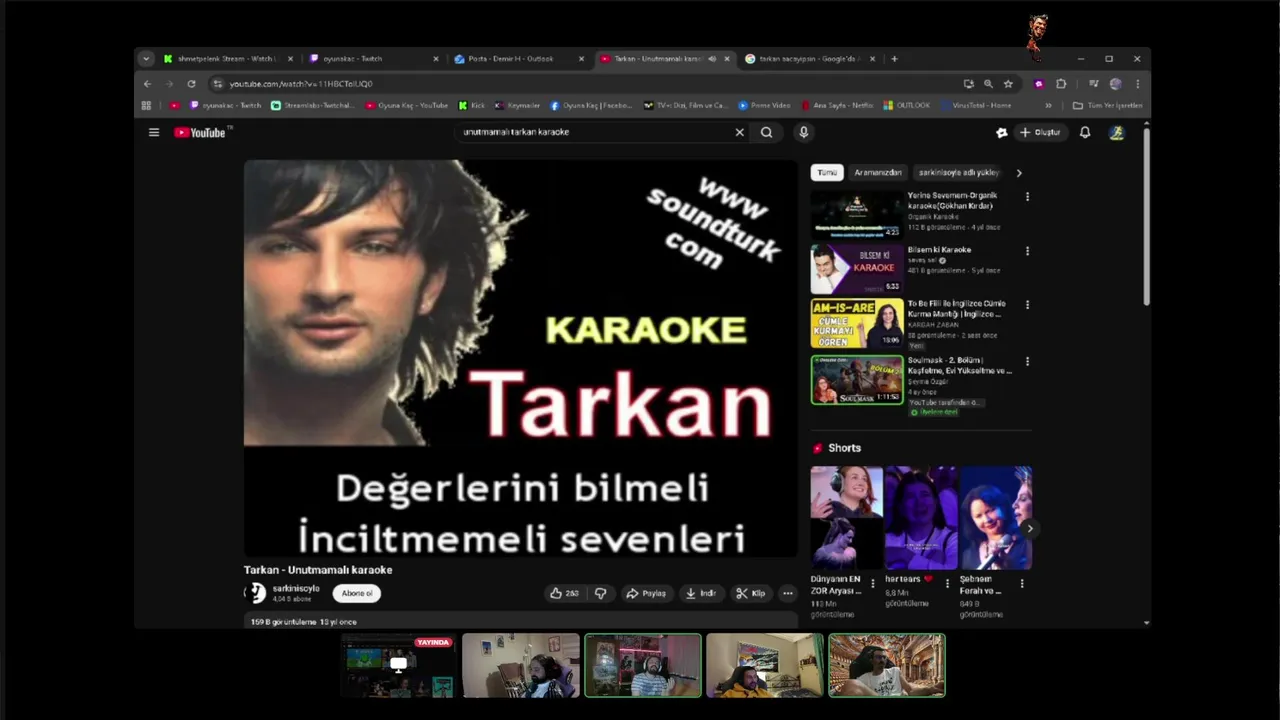This screenshot has height=720, width=1280.
Task: Open the YouTube guide hamburger menu
Action: tap(154, 132)
